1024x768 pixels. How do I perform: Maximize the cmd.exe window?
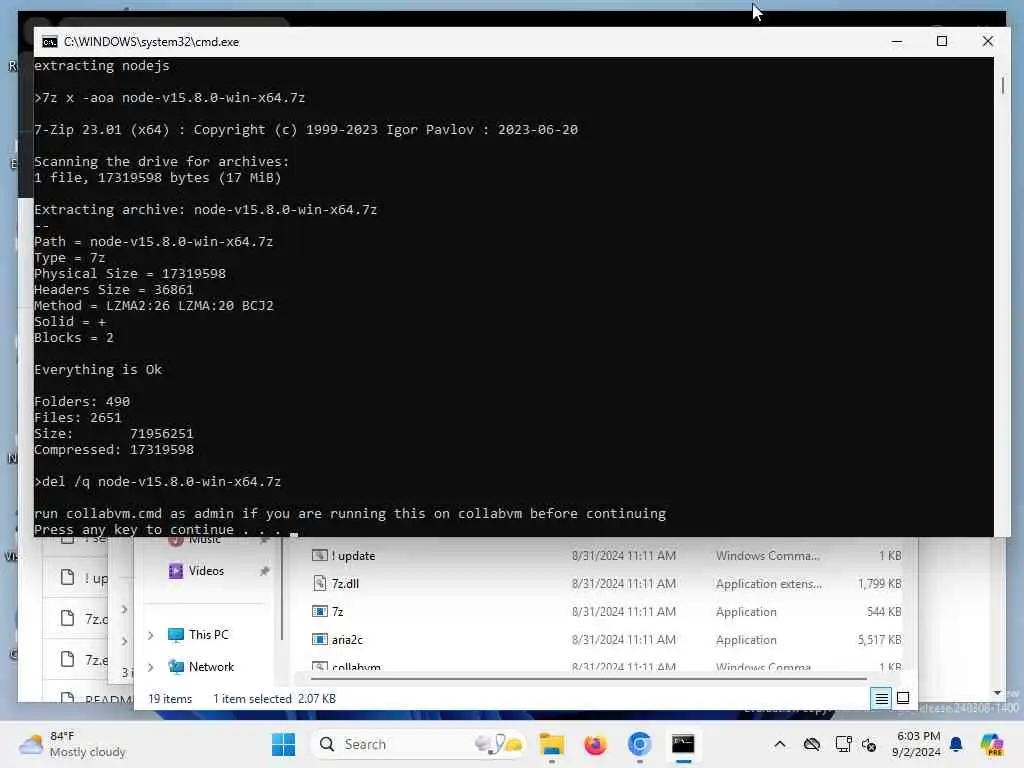[x=942, y=42]
